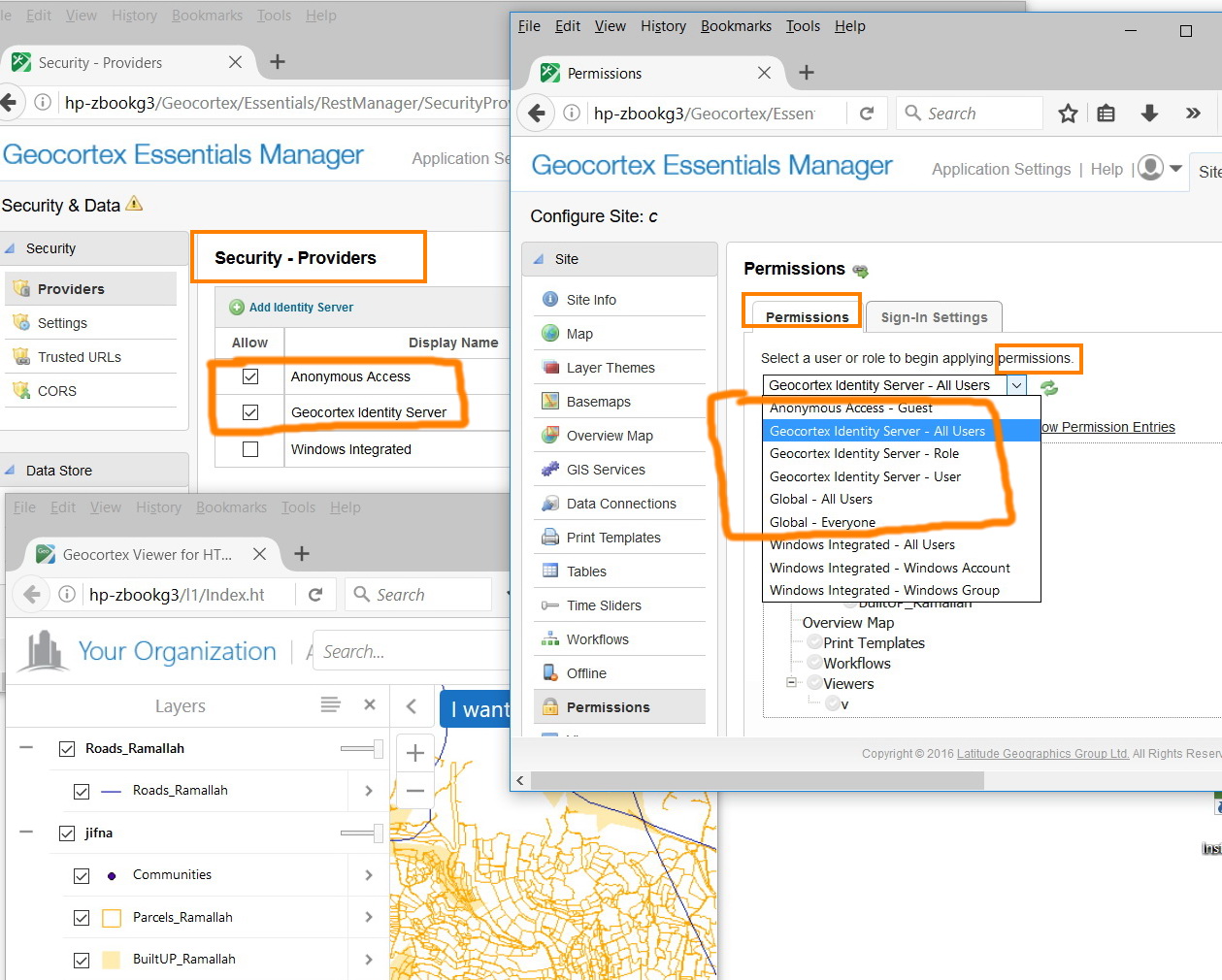Toggle Parcels_Ramallah layer checkbox
1222x980 pixels.
[82, 918]
